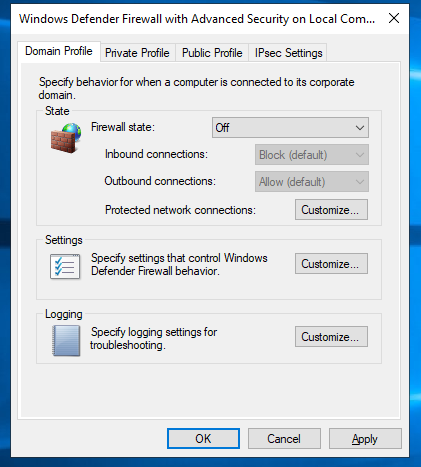
Task: Click the corporate domain description text
Action: (196, 88)
